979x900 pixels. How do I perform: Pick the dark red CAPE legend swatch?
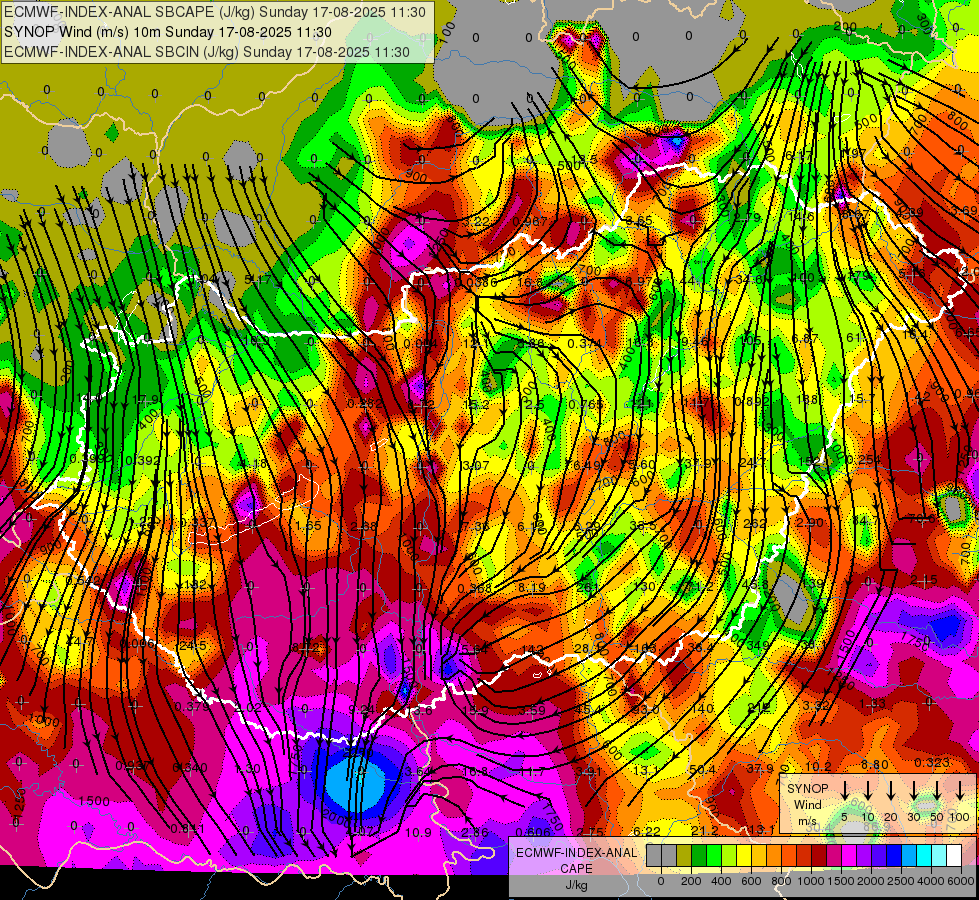click(819, 856)
